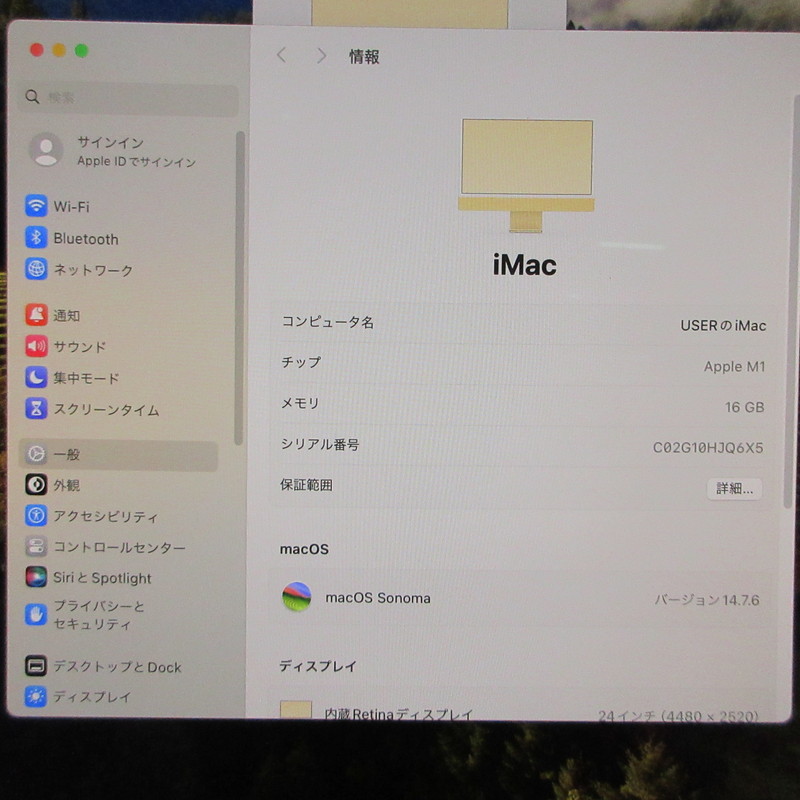Click the search magnifier icon

[x=32, y=96]
